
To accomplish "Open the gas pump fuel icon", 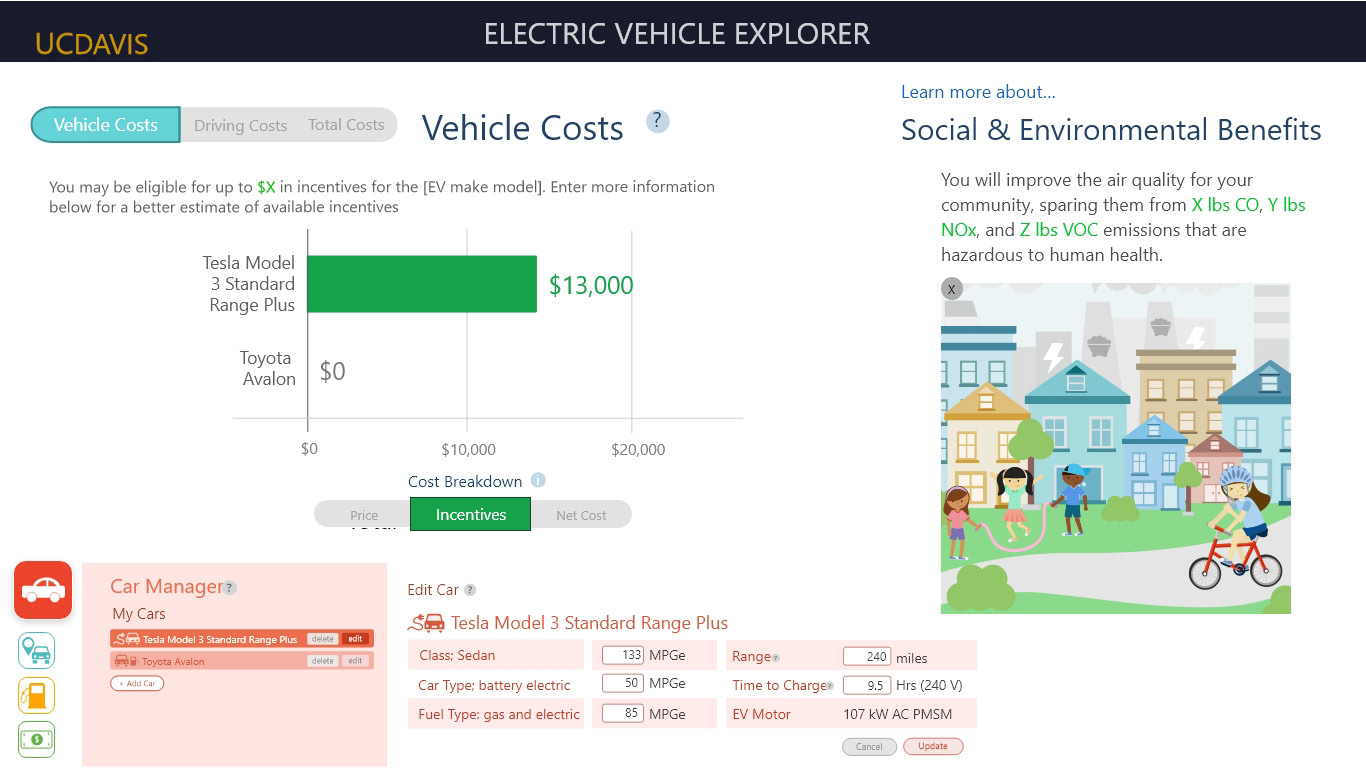I will click(x=37, y=696).
